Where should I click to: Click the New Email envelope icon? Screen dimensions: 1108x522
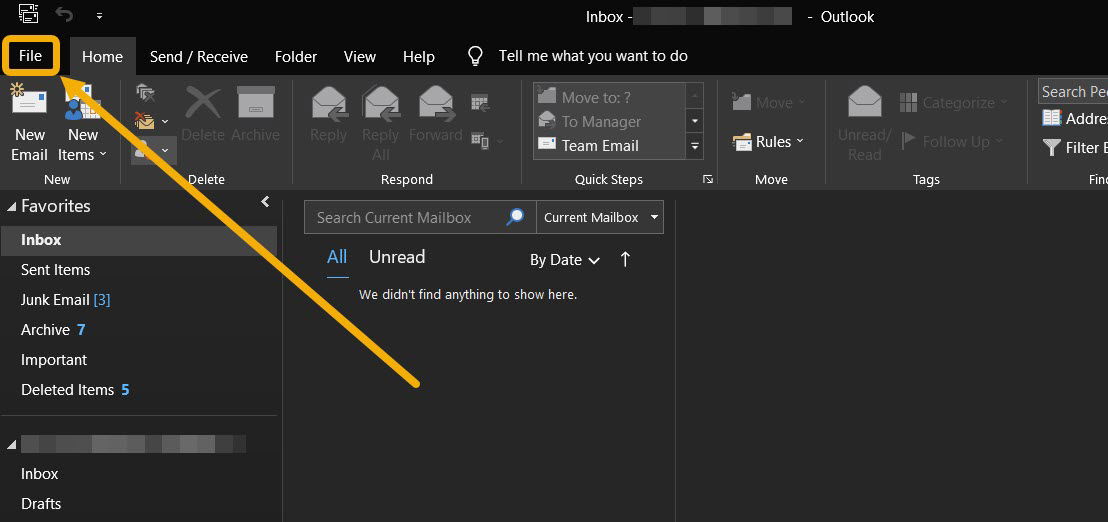(x=29, y=104)
